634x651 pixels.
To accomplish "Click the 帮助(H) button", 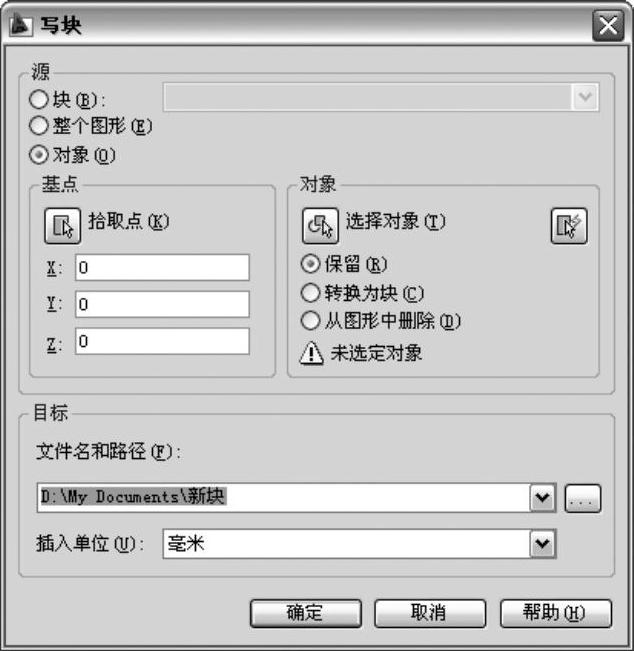I will coord(556,613).
